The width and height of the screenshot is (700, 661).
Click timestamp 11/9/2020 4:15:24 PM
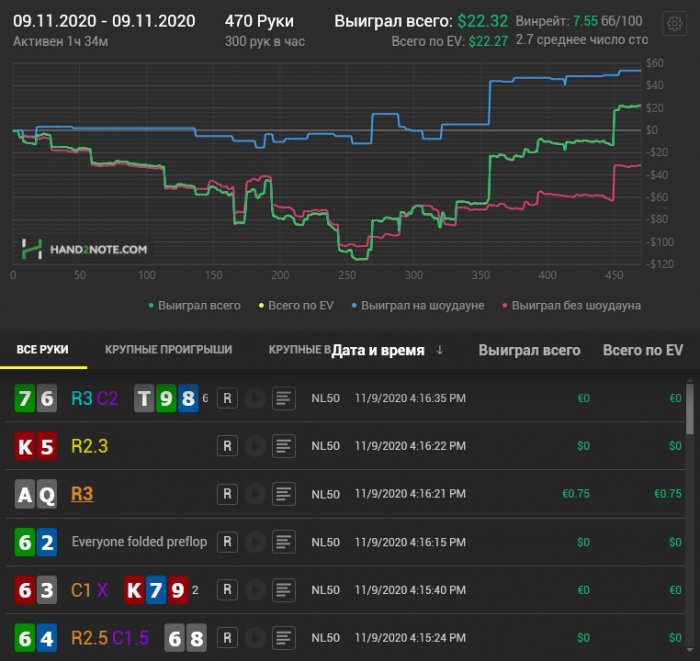point(410,638)
